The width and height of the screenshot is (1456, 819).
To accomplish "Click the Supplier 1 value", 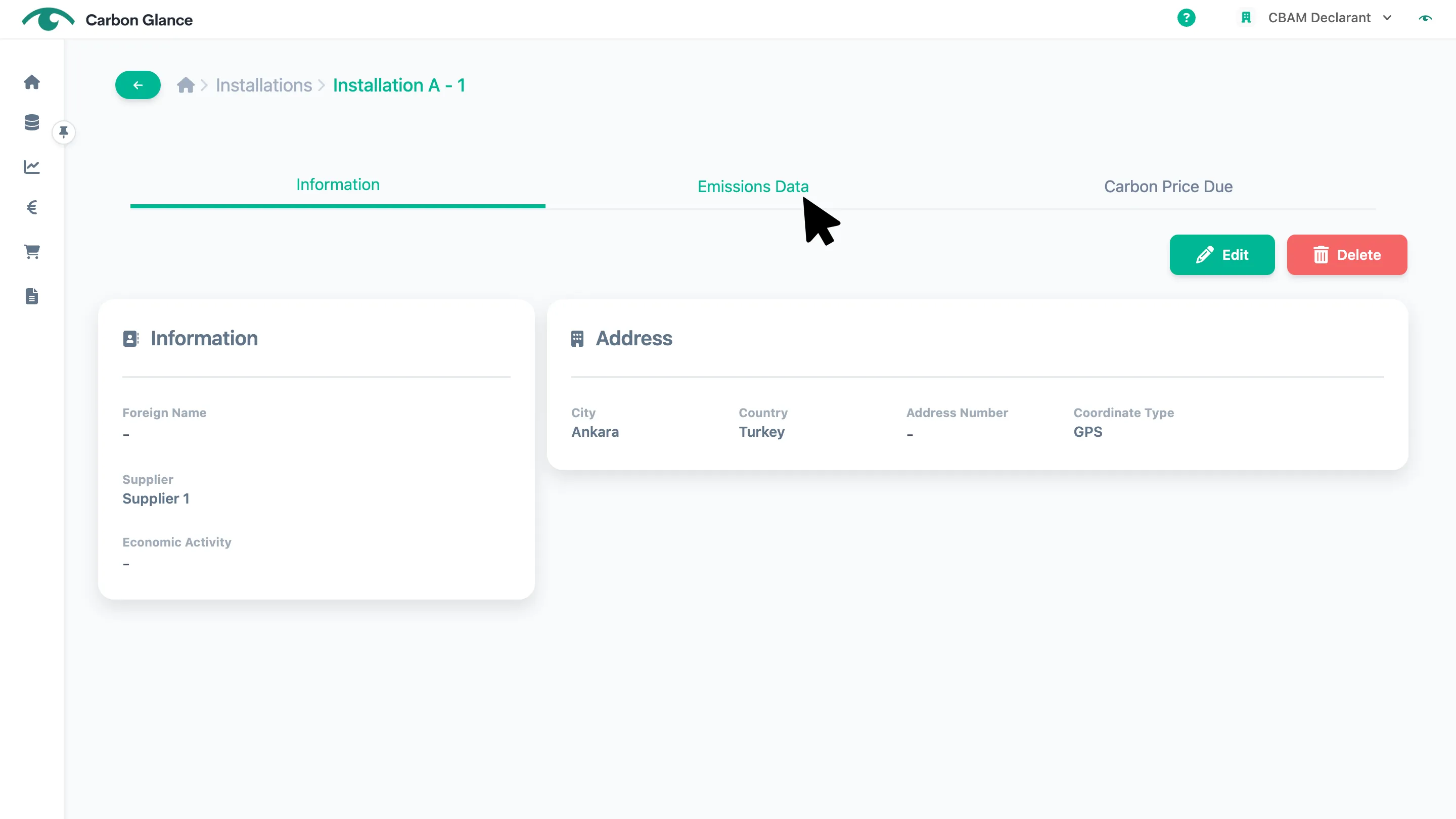I will pyautogui.click(x=156, y=498).
